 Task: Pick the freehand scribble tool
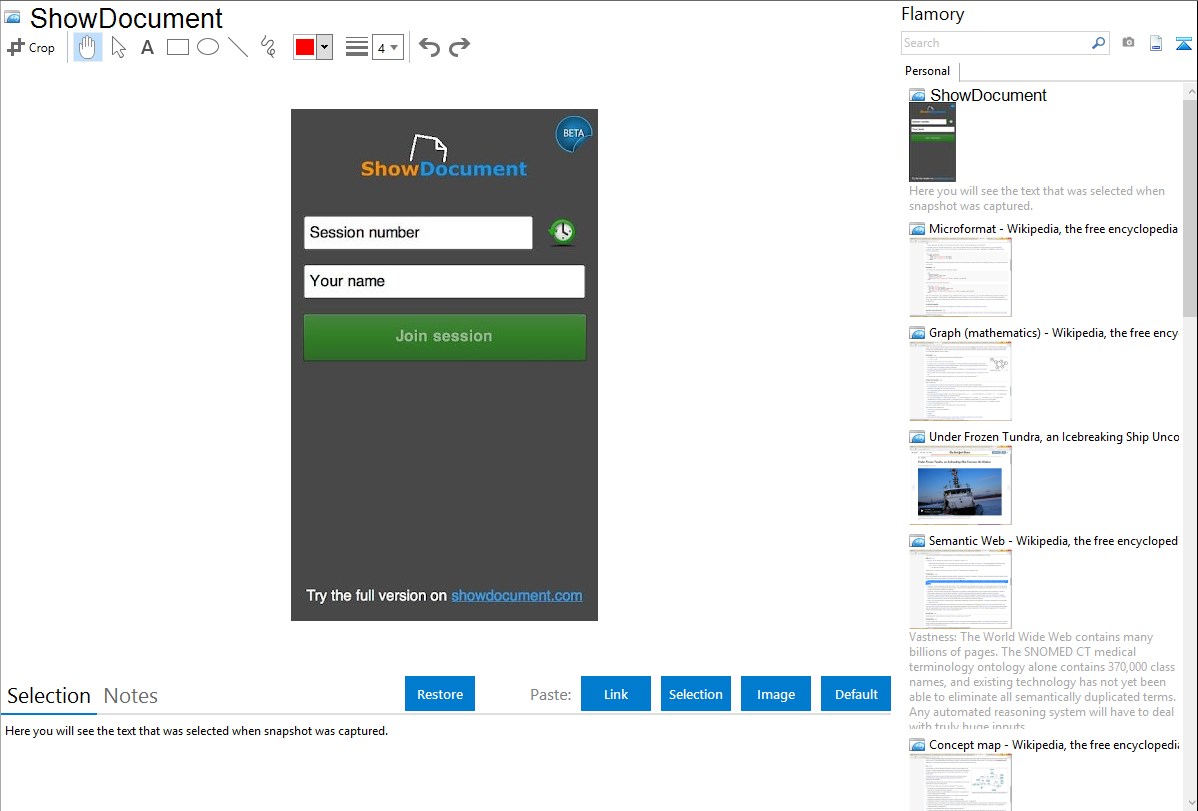coord(268,47)
